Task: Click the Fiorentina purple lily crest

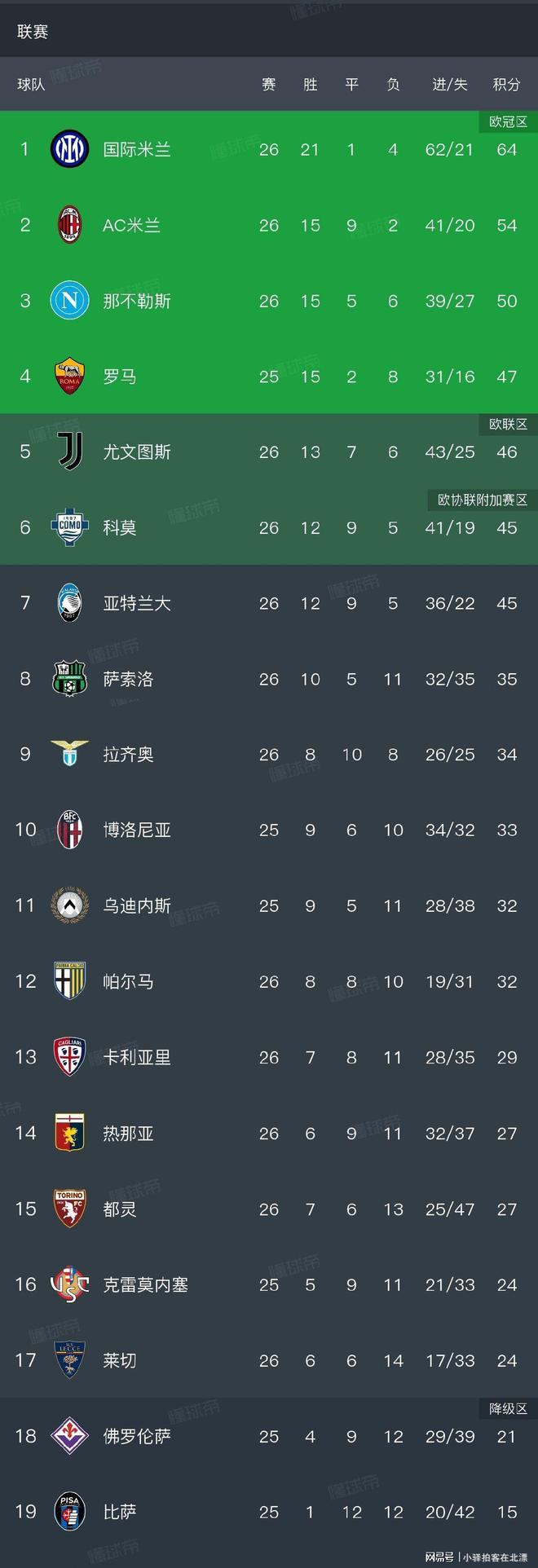Action: pyautogui.click(x=69, y=1435)
